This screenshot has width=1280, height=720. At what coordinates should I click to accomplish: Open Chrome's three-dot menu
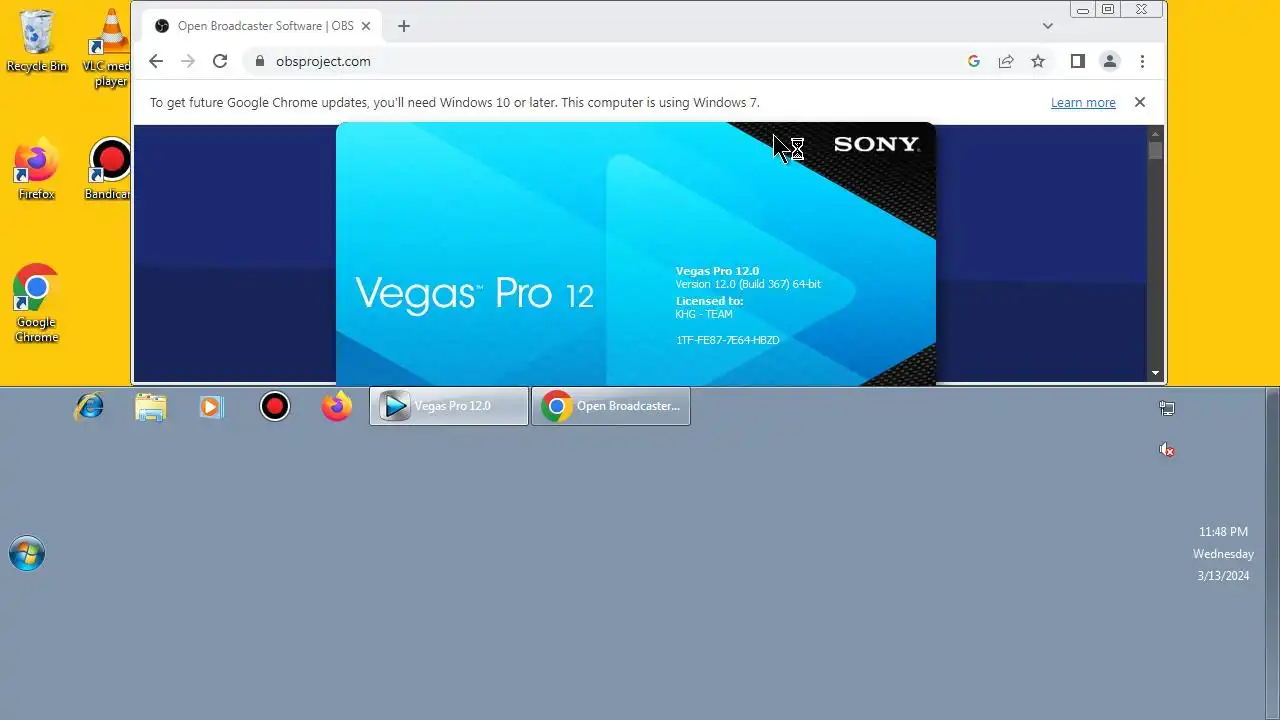tap(1142, 61)
